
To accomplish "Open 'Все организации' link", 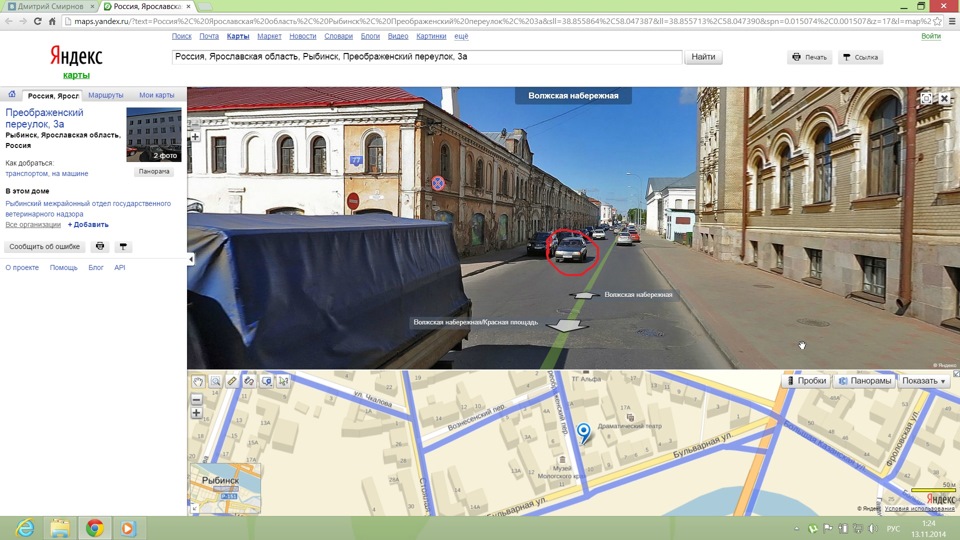I will [x=33, y=225].
